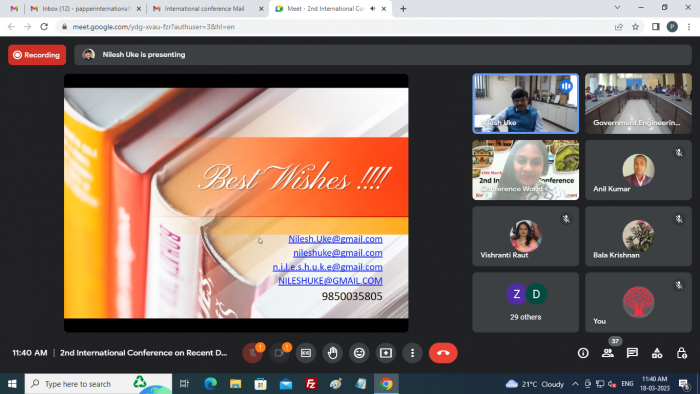The image size is (700, 394).
Task: Open the host controls lock icon
Action: (682, 353)
